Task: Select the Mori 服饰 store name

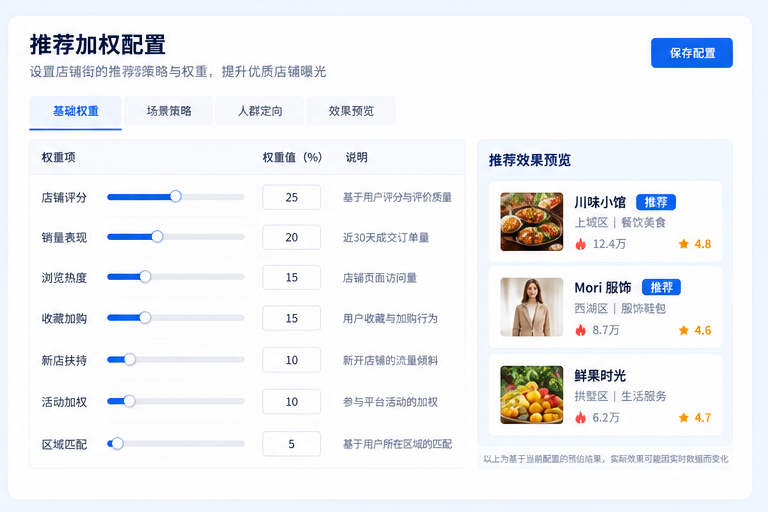Action: (603, 288)
